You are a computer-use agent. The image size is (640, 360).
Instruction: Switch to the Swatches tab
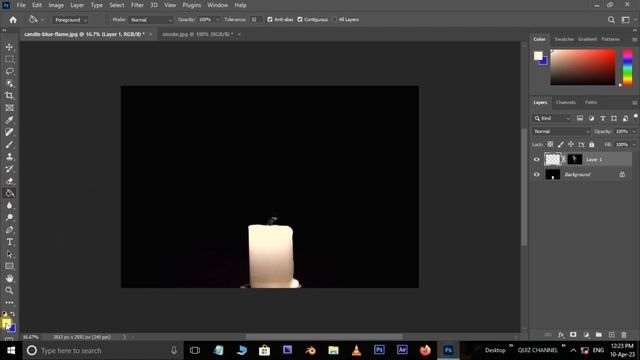point(564,39)
